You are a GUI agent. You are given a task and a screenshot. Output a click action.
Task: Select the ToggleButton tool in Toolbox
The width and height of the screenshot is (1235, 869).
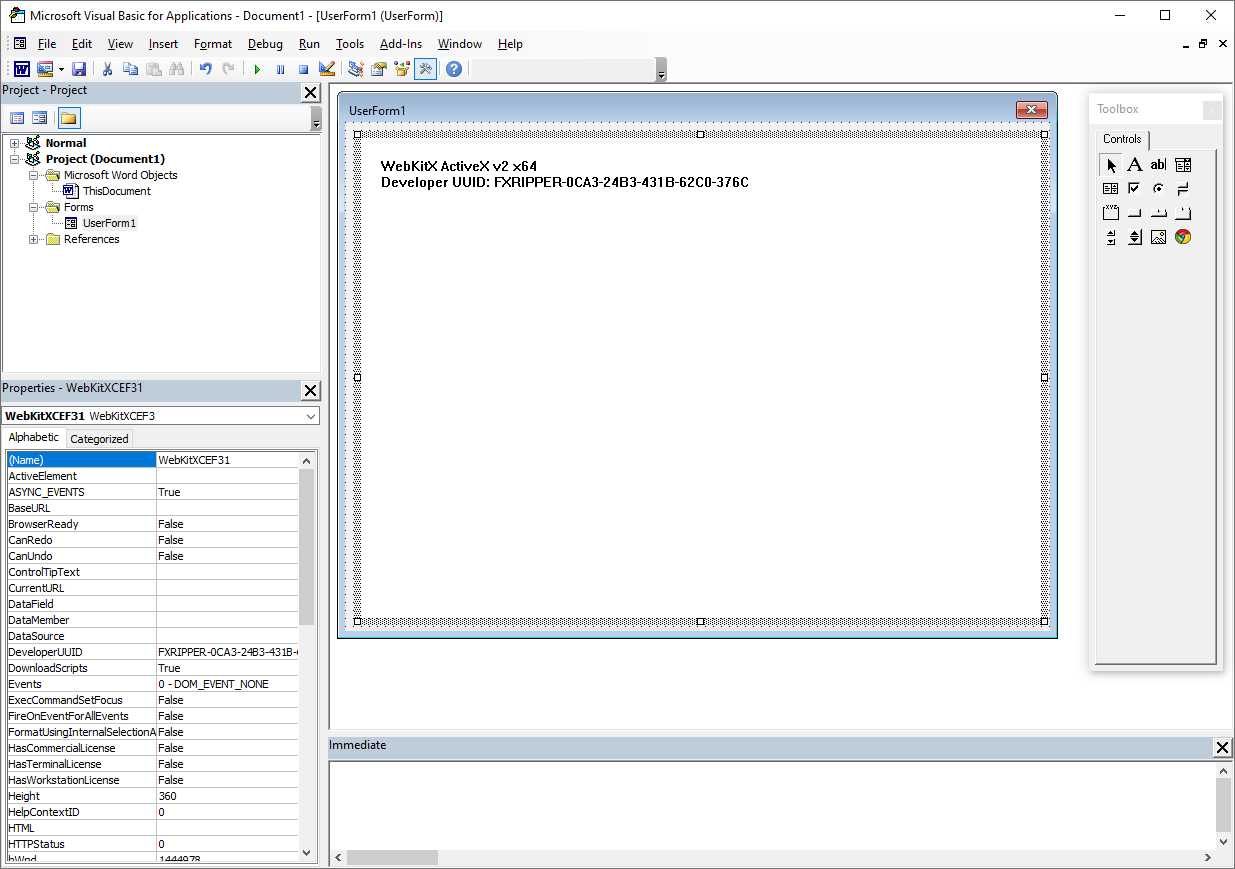click(x=1183, y=189)
